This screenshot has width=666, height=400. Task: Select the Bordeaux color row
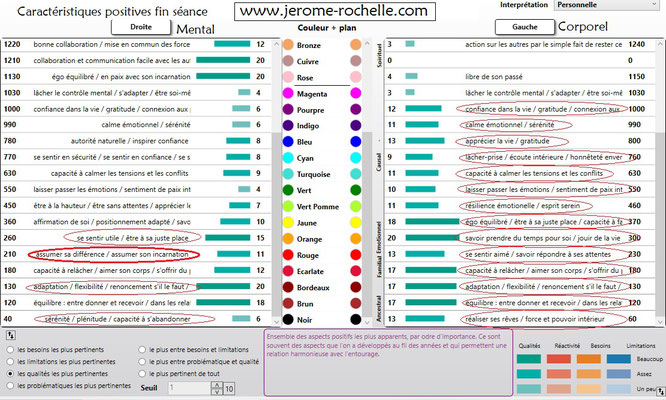tap(322, 287)
